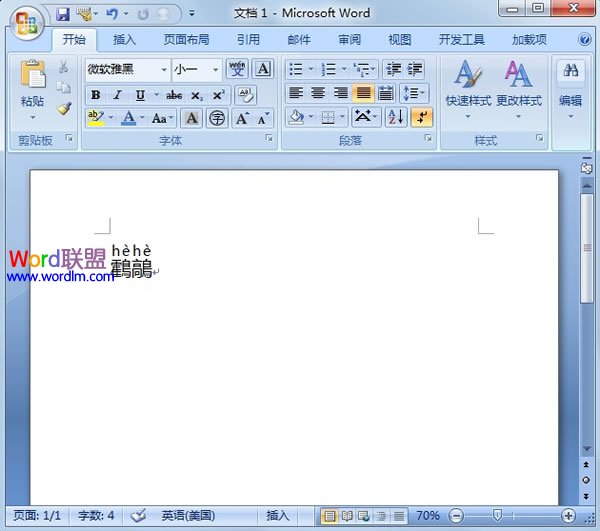
Task: Toggle justified alignment button
Action: click(363, 93)
